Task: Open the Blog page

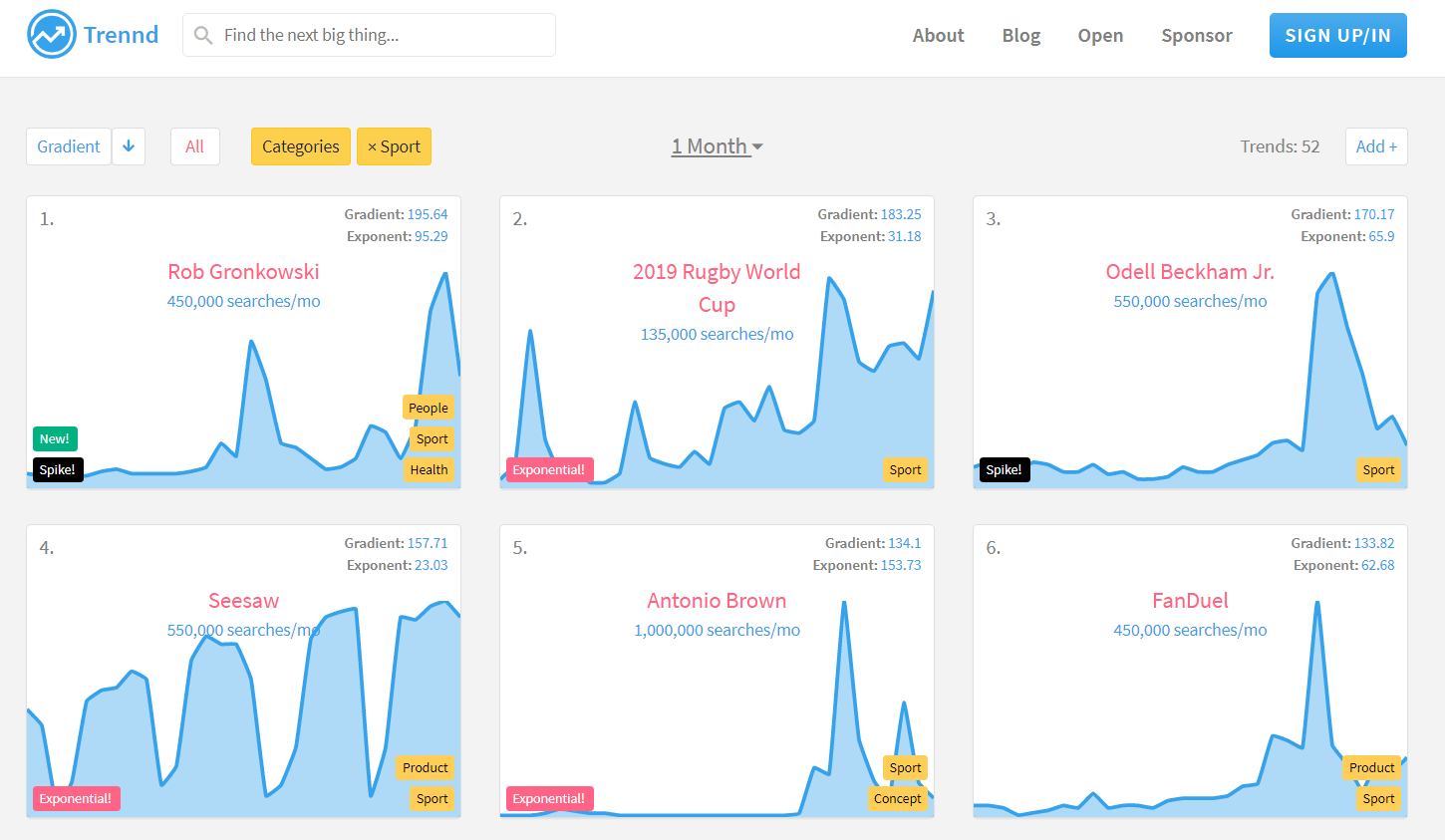Action: (x=1021, y=35)
